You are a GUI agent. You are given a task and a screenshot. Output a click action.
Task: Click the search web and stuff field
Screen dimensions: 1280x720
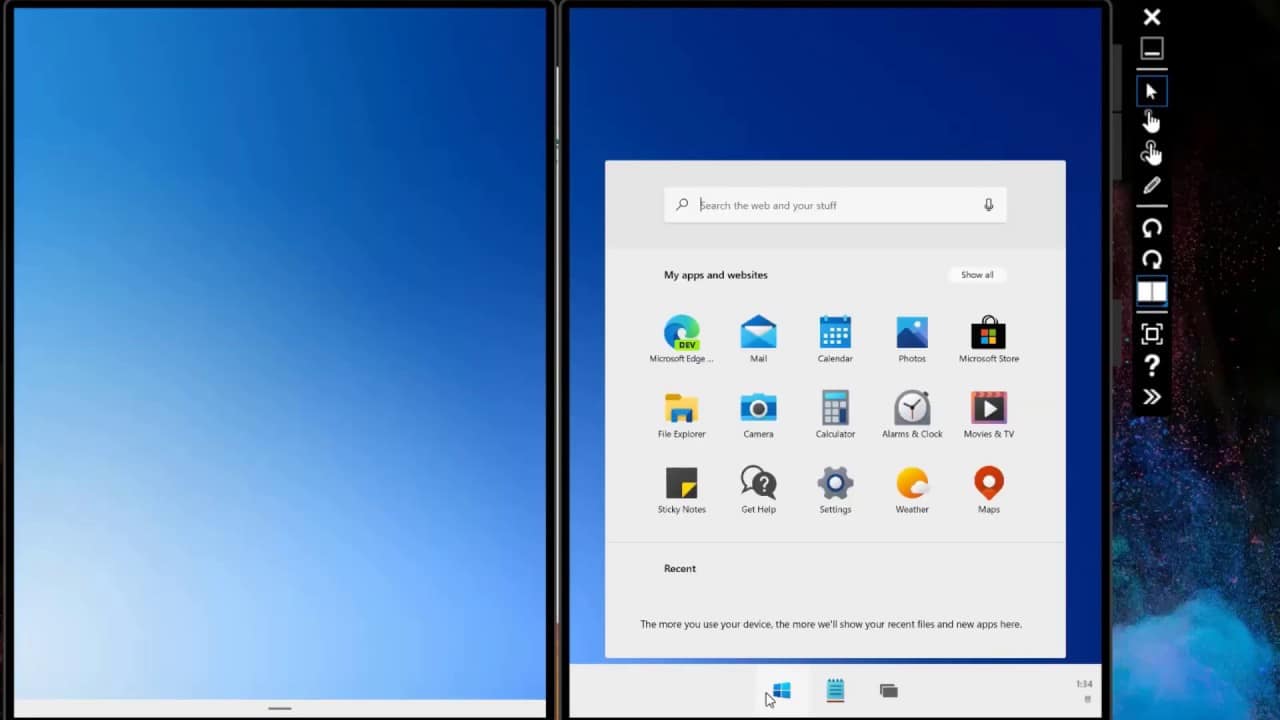pyautogui.click(x=835, y=205)
